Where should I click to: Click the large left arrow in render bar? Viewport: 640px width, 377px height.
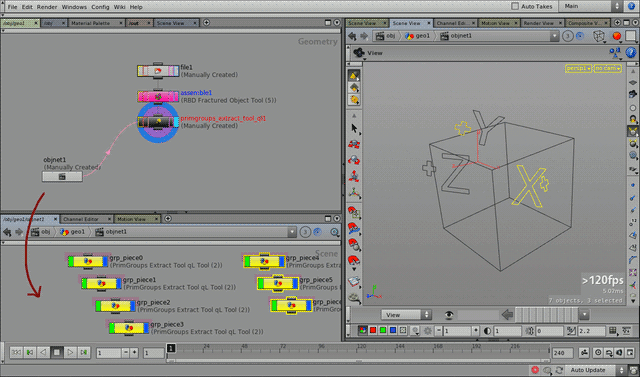click(507, 315)
